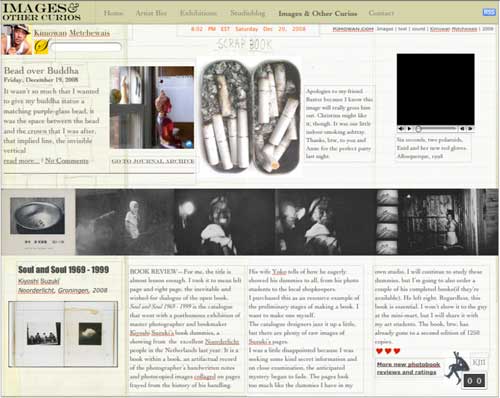Open the 'No Comments' link
Image resolution: width=500 pixels, height=398 pixels.
coord(67,161)
